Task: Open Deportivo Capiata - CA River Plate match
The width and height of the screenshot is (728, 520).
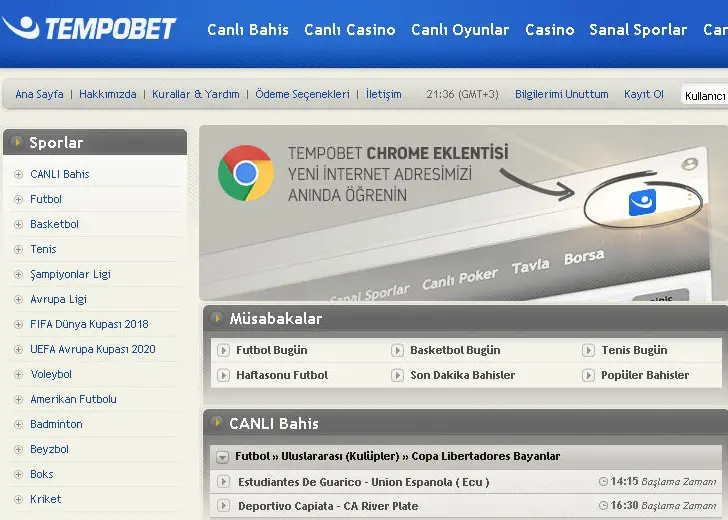Action: [328, 506]
